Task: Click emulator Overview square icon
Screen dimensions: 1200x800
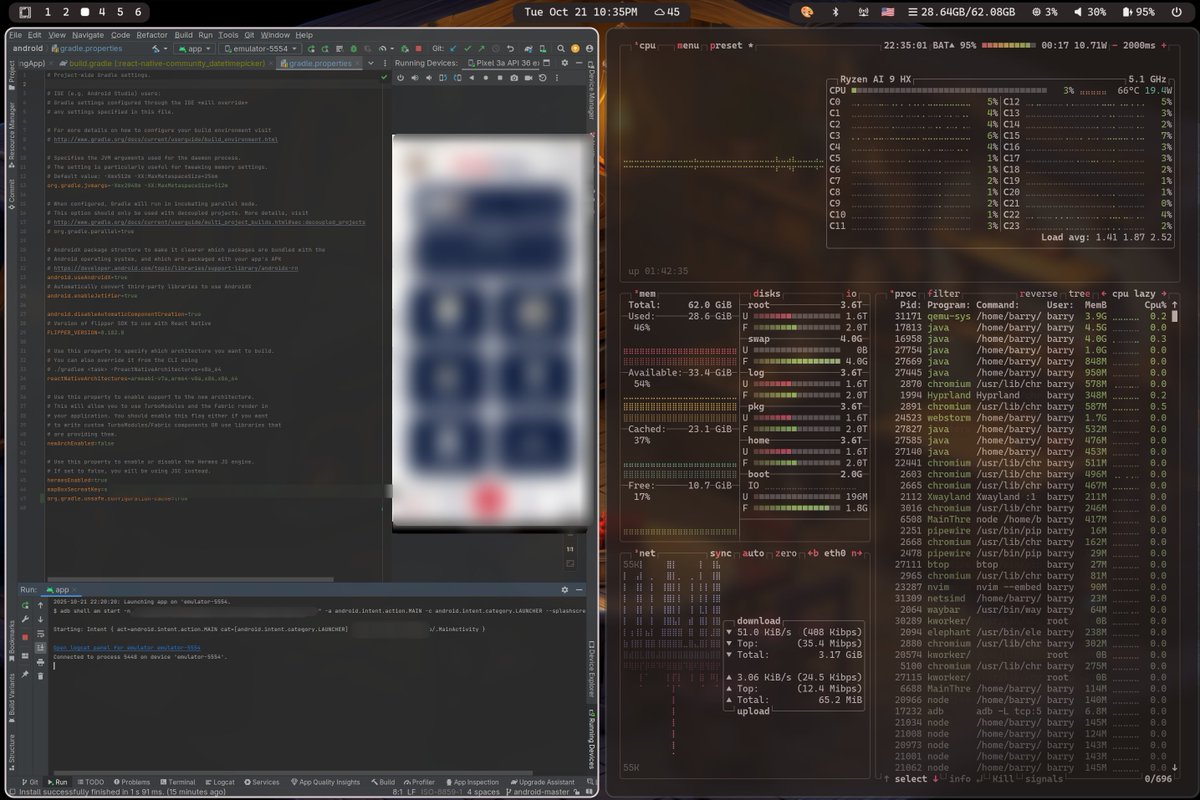Action: coord(500,78)
